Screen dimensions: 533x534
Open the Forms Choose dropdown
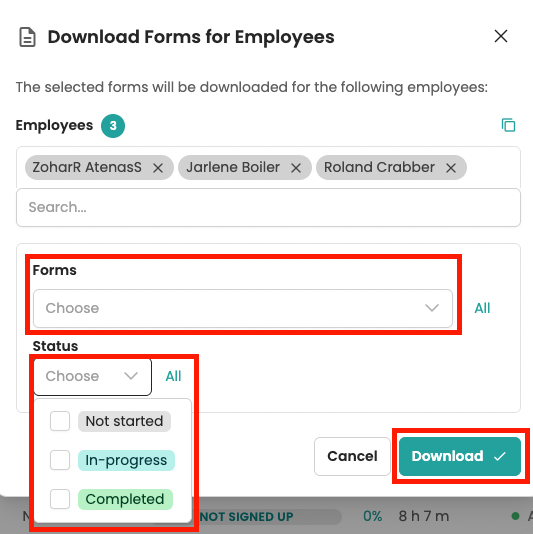point(243,308)
